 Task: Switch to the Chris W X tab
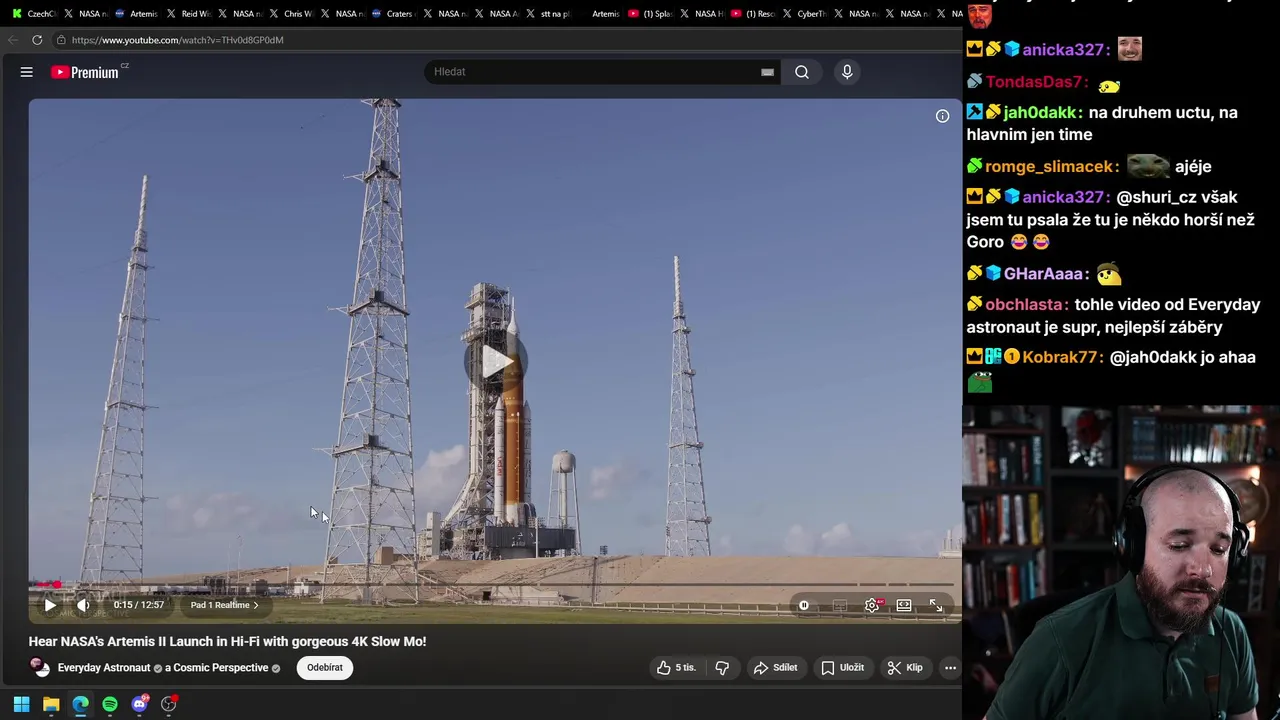coord(290,14)
